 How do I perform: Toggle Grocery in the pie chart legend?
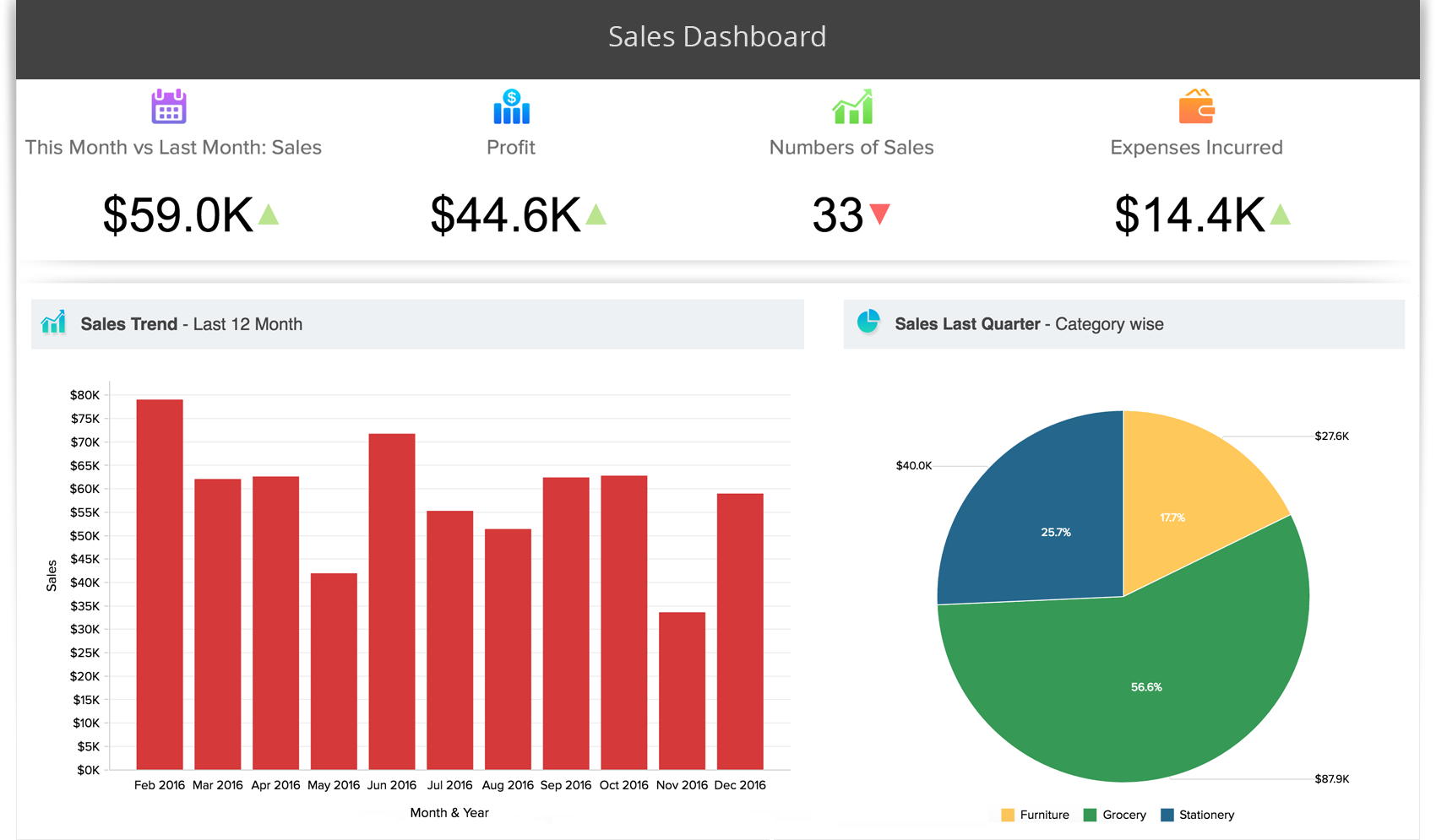(x=1115, y=815)
